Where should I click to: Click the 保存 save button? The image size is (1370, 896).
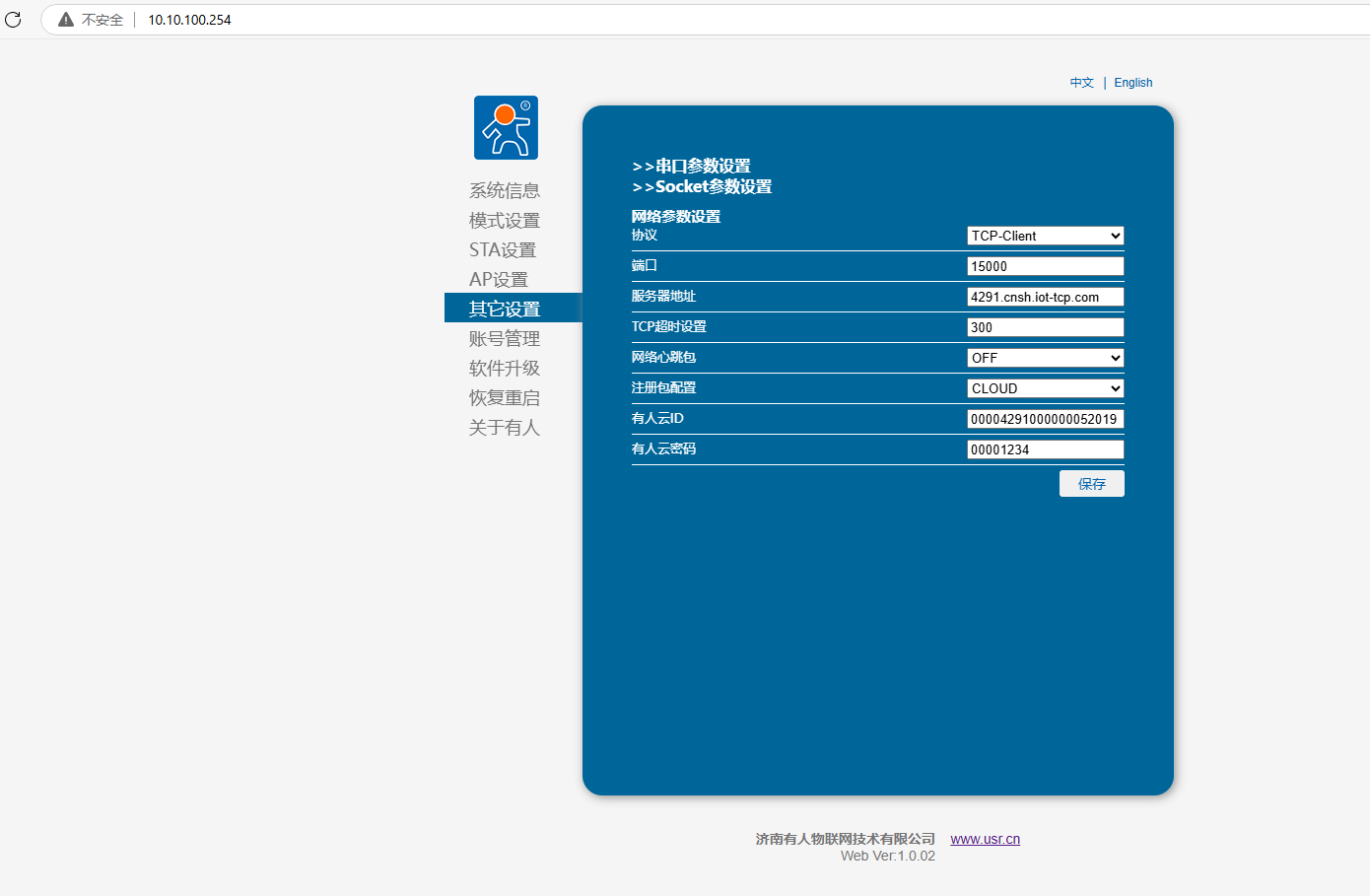tap(1091, 484)
